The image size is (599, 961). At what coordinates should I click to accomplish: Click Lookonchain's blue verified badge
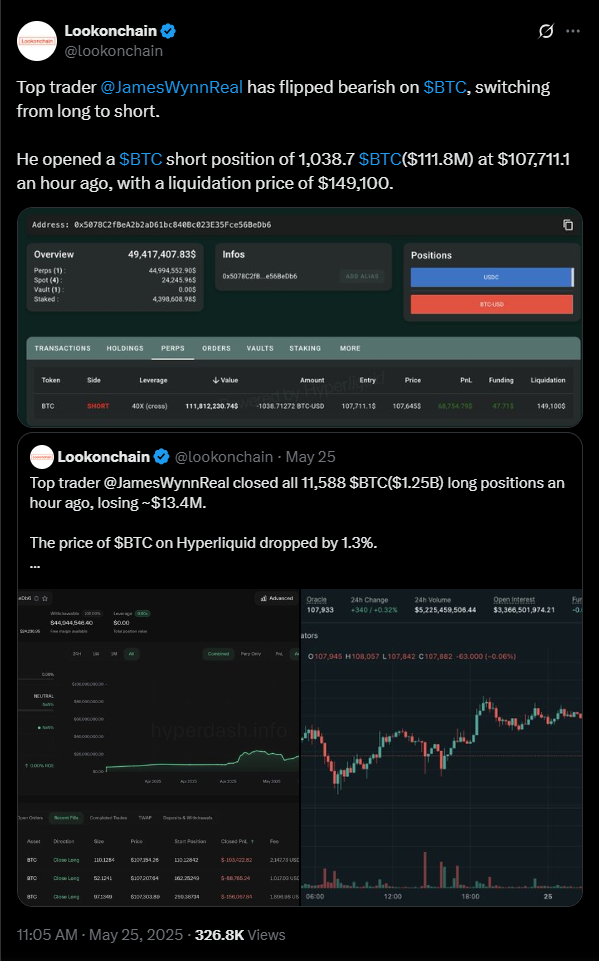pos(169,30)
